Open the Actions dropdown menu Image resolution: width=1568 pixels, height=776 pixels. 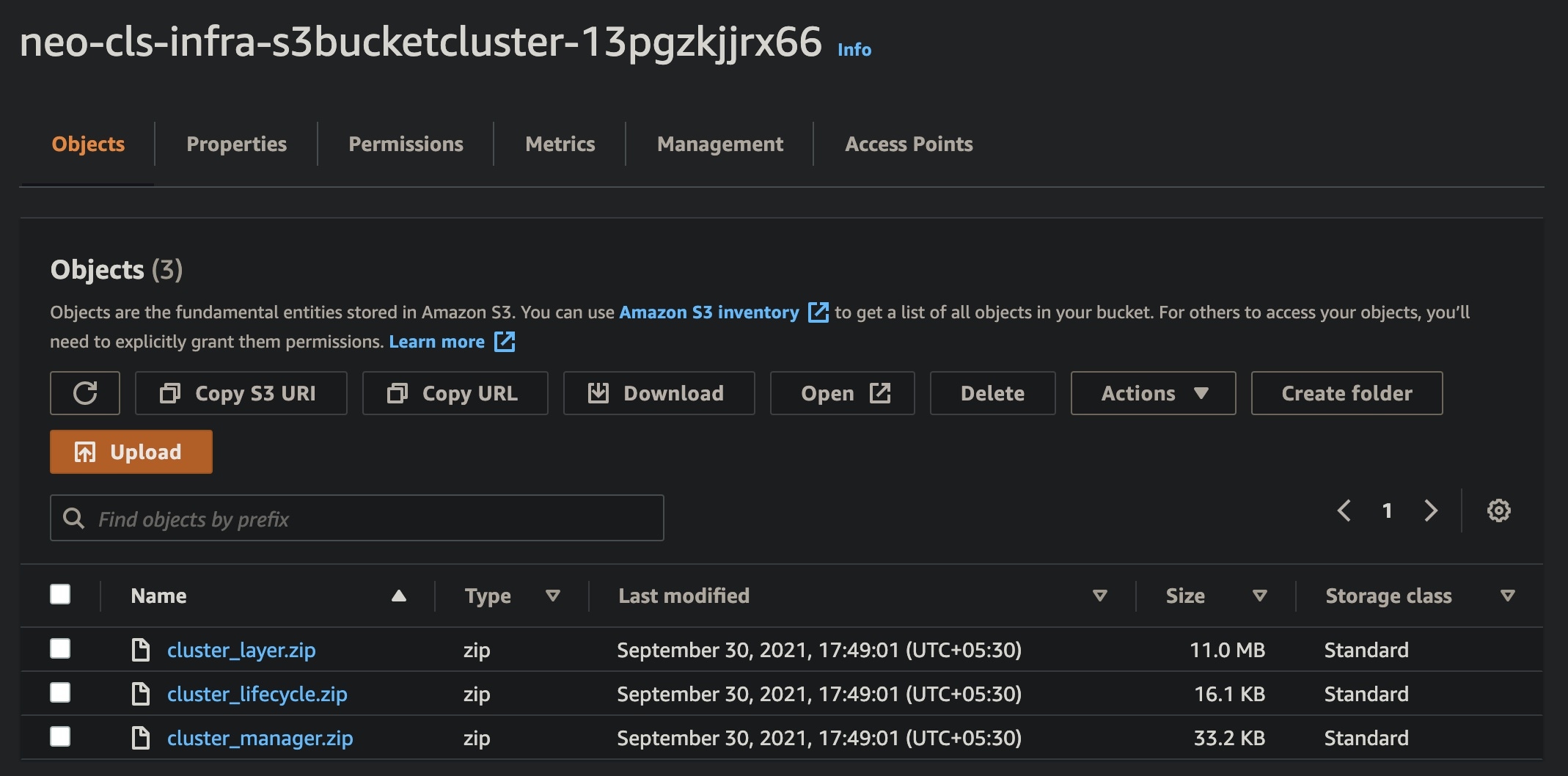(1153, 393)
